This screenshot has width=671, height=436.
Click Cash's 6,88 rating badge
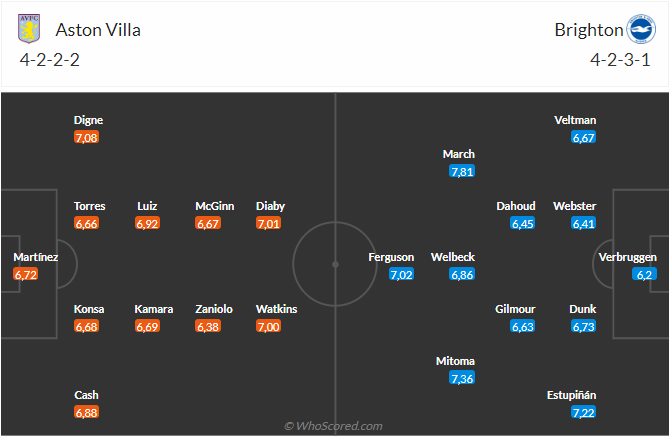tap(87, 412)
